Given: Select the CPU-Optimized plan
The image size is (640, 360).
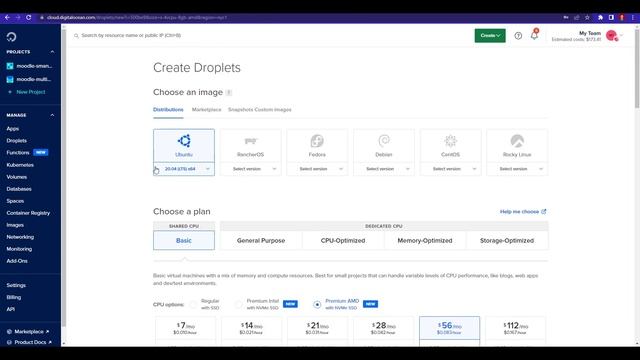Looking at the screenshot, I should pos(343,240).
